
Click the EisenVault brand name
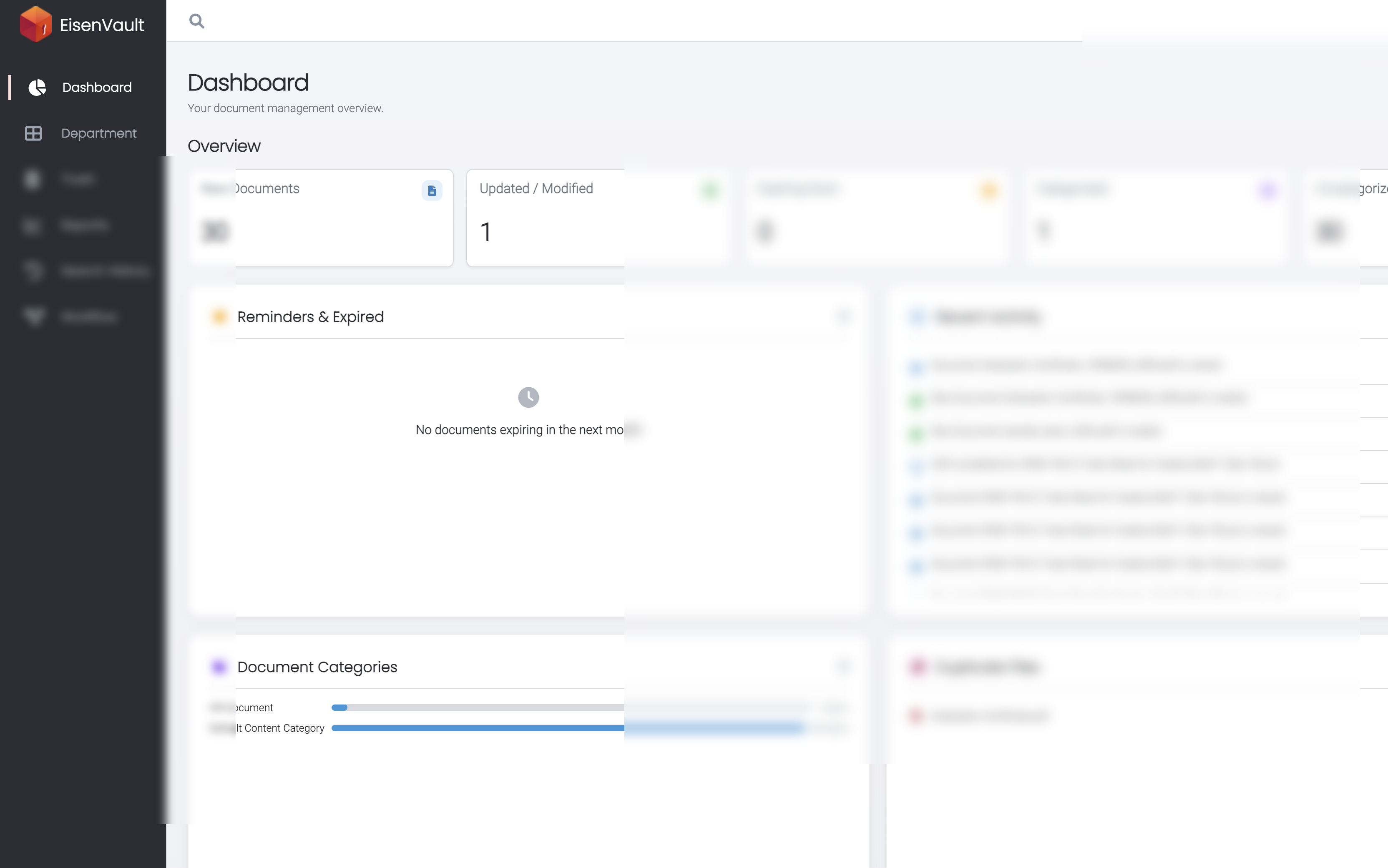pos(102,25)
